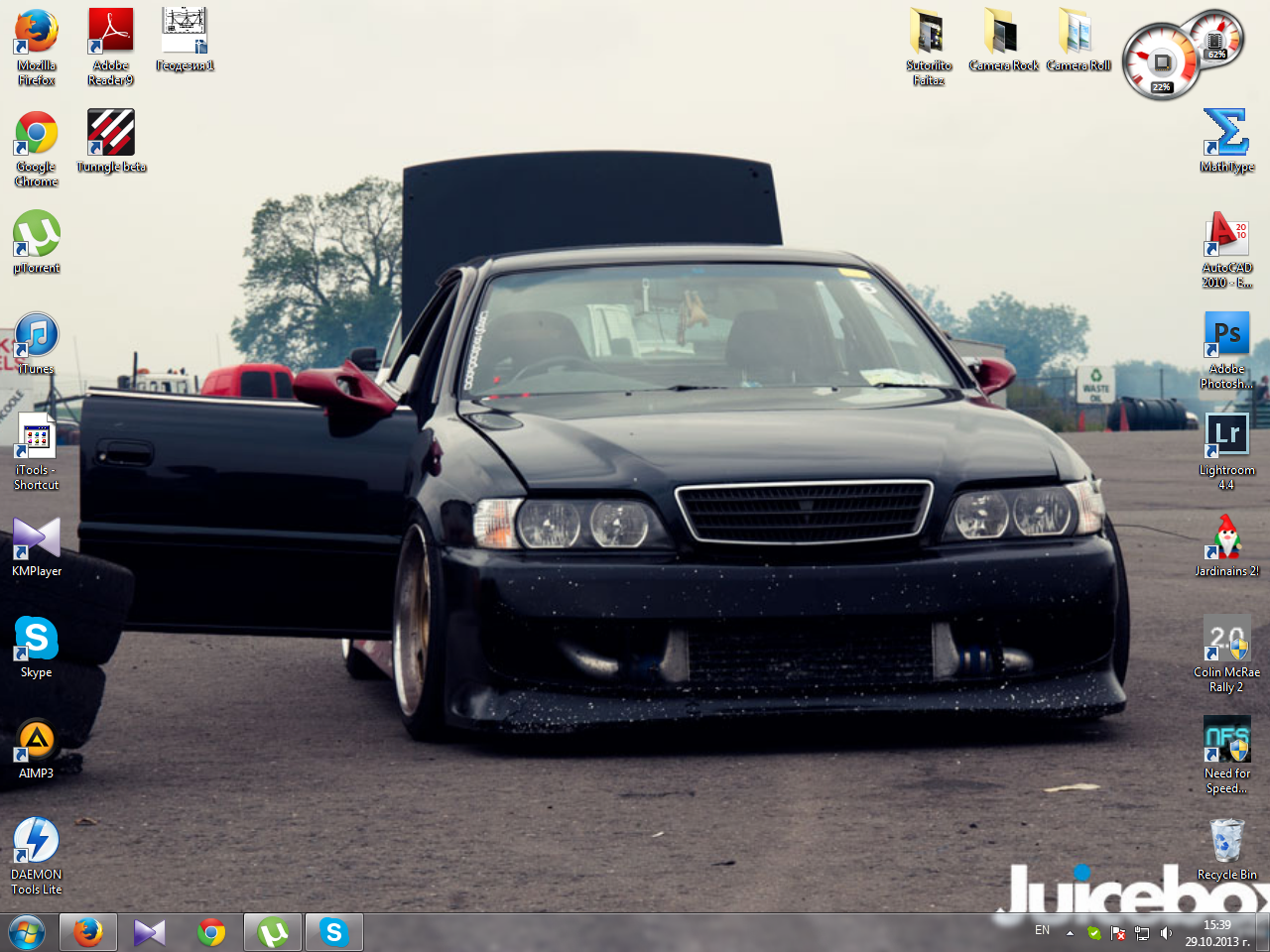Select the Camera Roll folder
Image resolution: width=1270 pixels, height=952 pixels.
(x=1079, y=40)
